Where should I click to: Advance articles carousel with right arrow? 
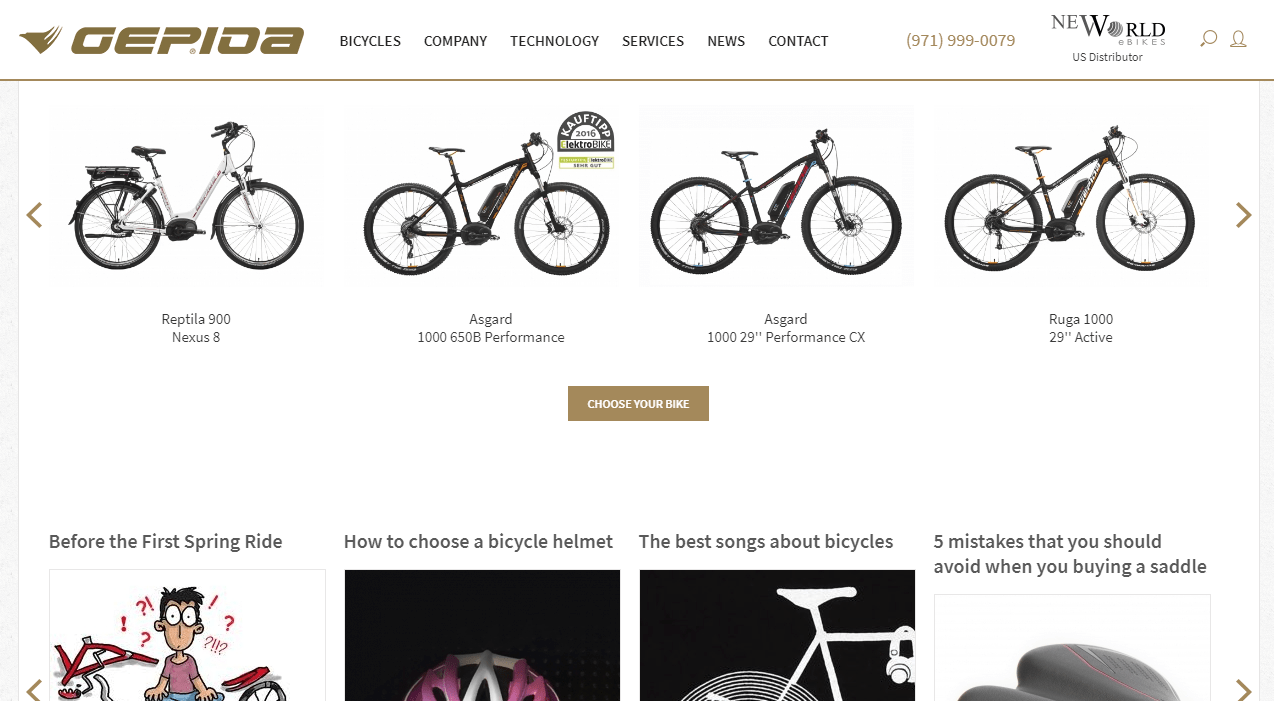coord(1243,690)
